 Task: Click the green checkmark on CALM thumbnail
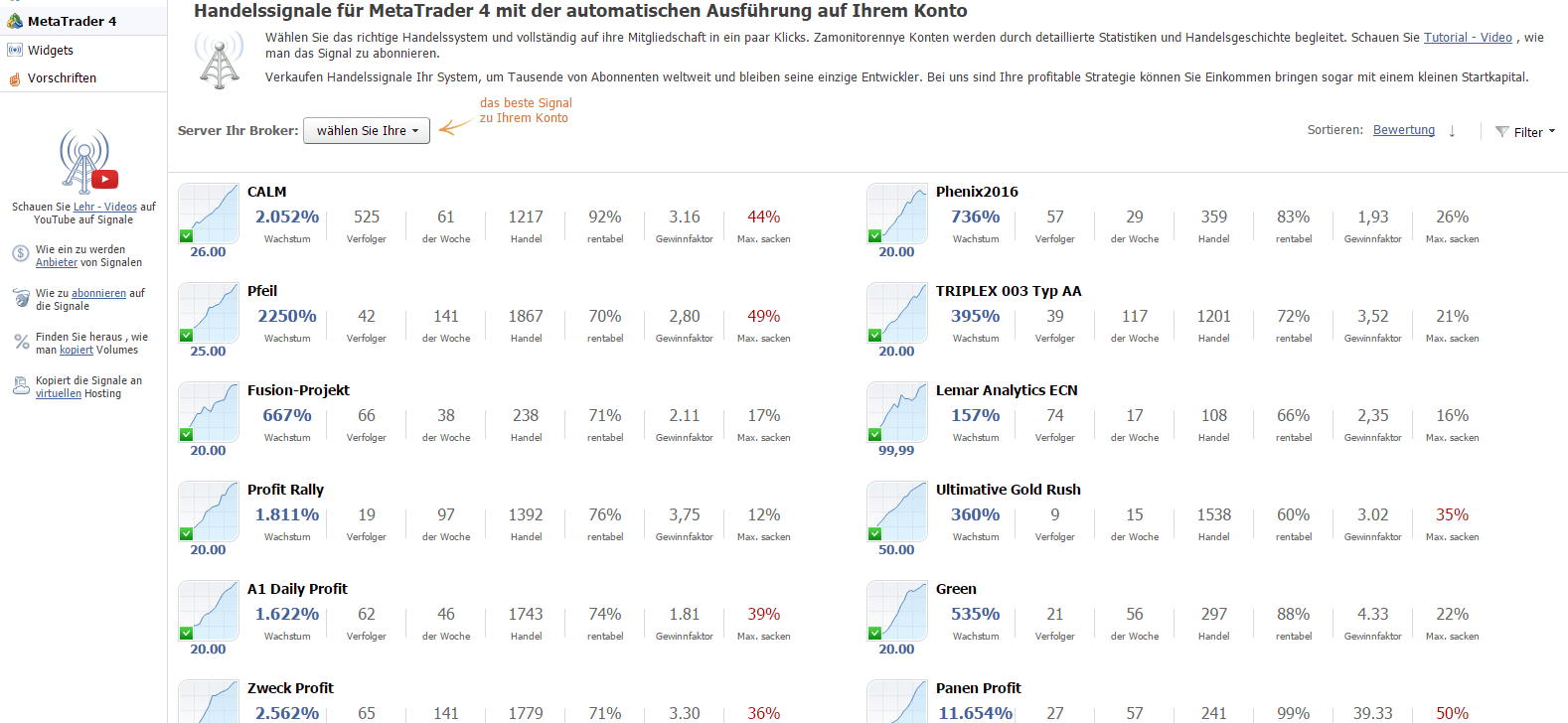coord(187,235)
